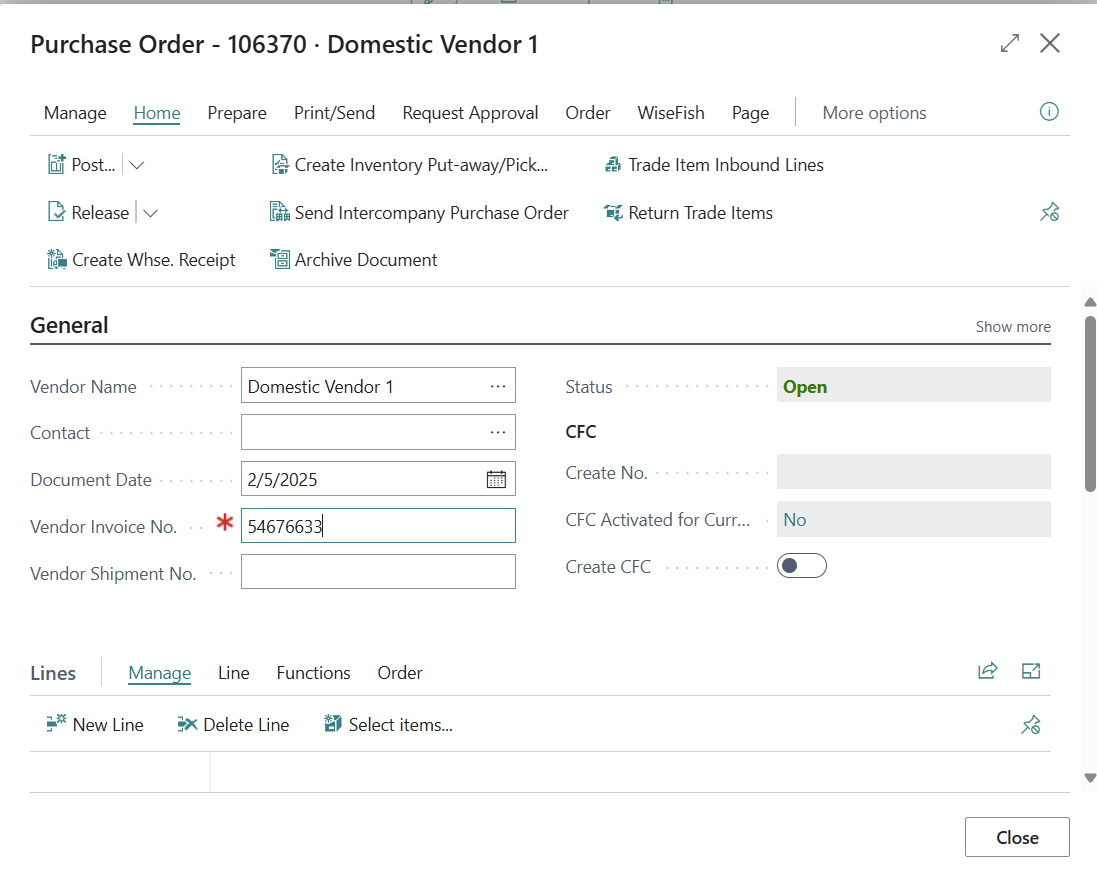Click the Archive Document icon
Screen dimensions: 1097x880
click(280, 260)
